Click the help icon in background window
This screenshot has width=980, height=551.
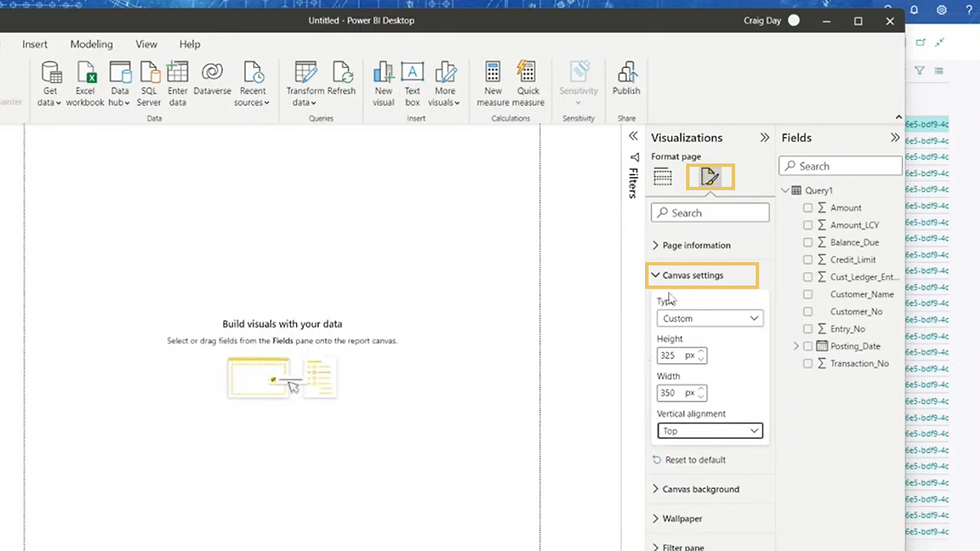coord(969,9)
